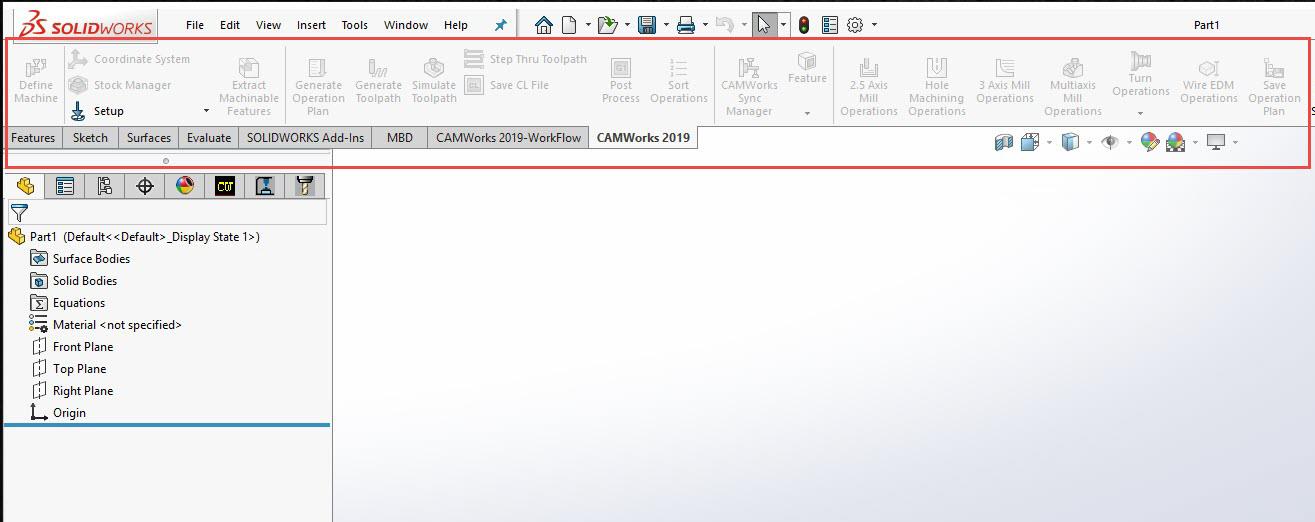
Task: Click Generate Operation Plan
Action: pyautogui.click(x=318, y=86)
